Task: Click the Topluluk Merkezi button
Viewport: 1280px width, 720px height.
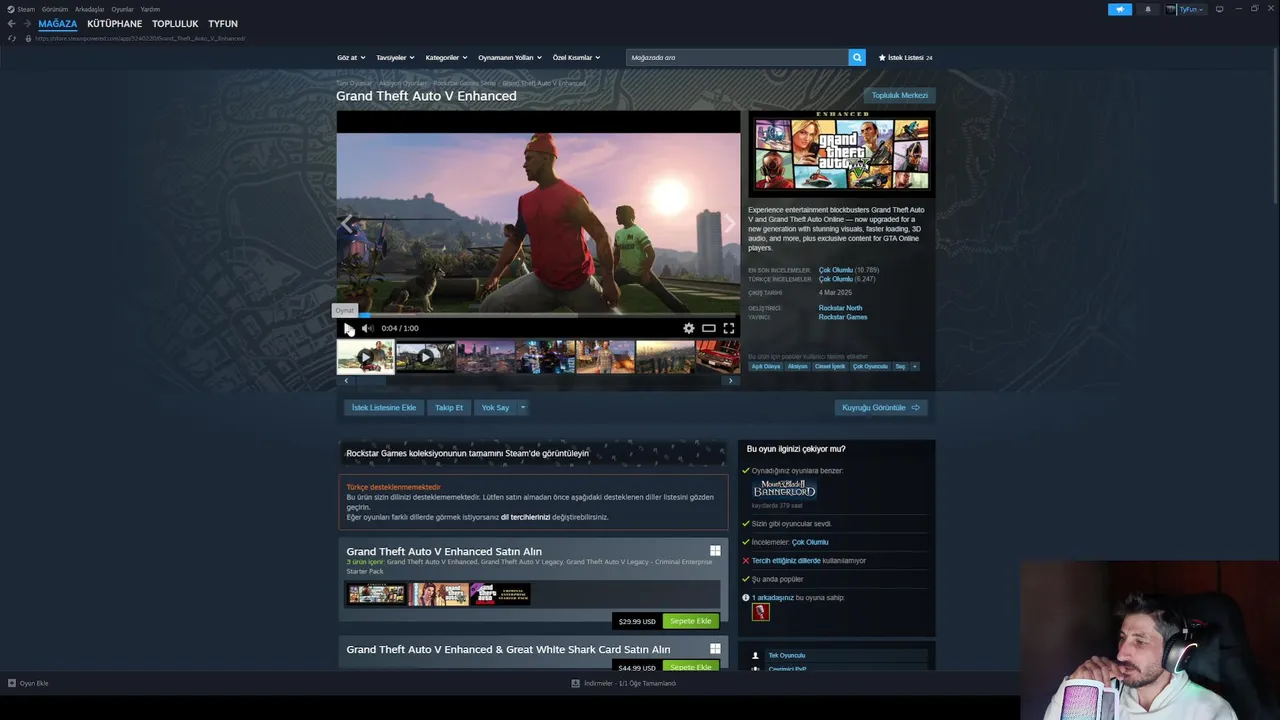Action: [x=900, y=95]
